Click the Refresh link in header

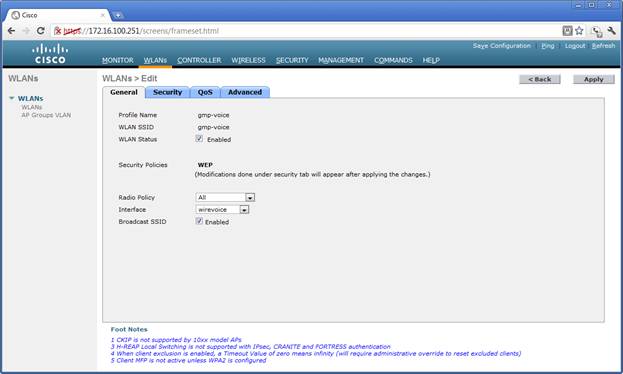click(x=603, y=46)
